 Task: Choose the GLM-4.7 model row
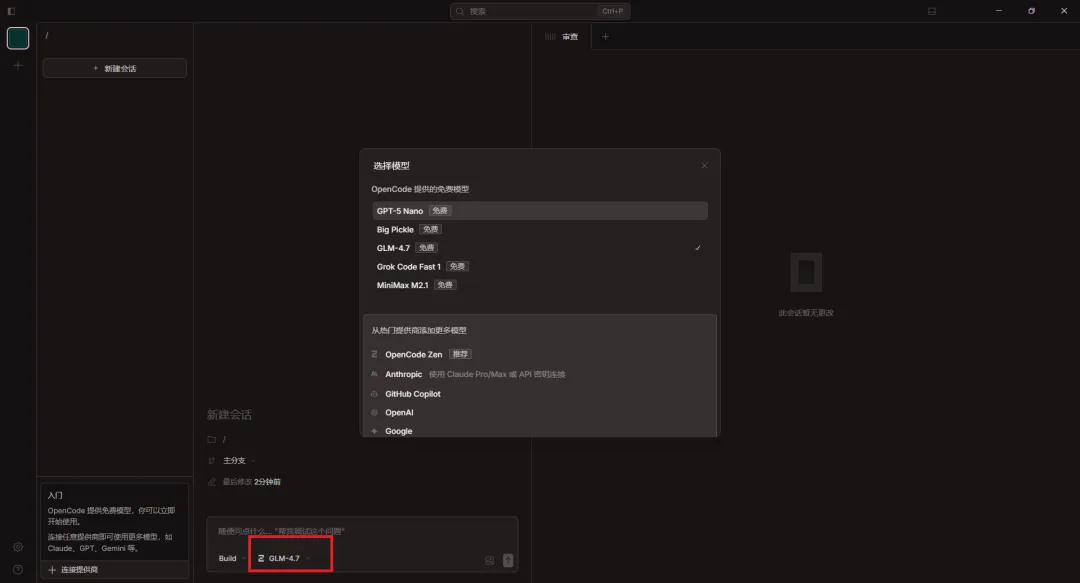pyautogui.click(x=540, y=248)
